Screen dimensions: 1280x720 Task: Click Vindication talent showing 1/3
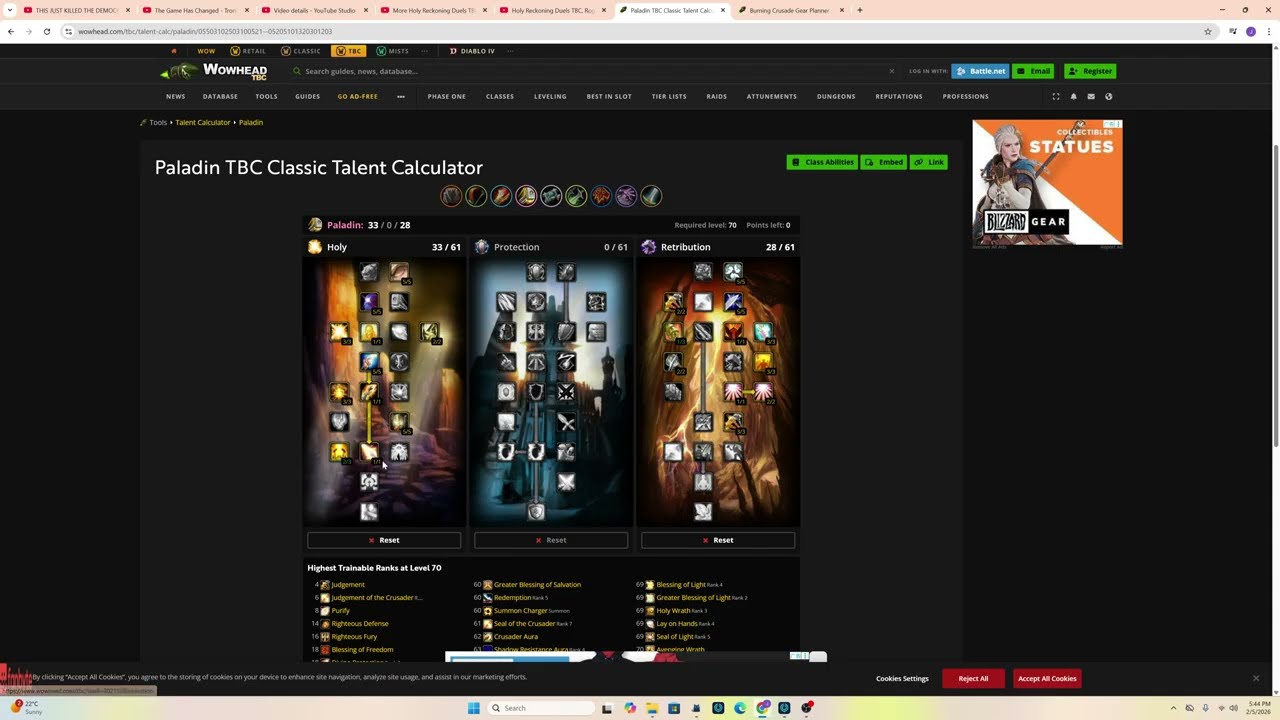coord(673,332)
